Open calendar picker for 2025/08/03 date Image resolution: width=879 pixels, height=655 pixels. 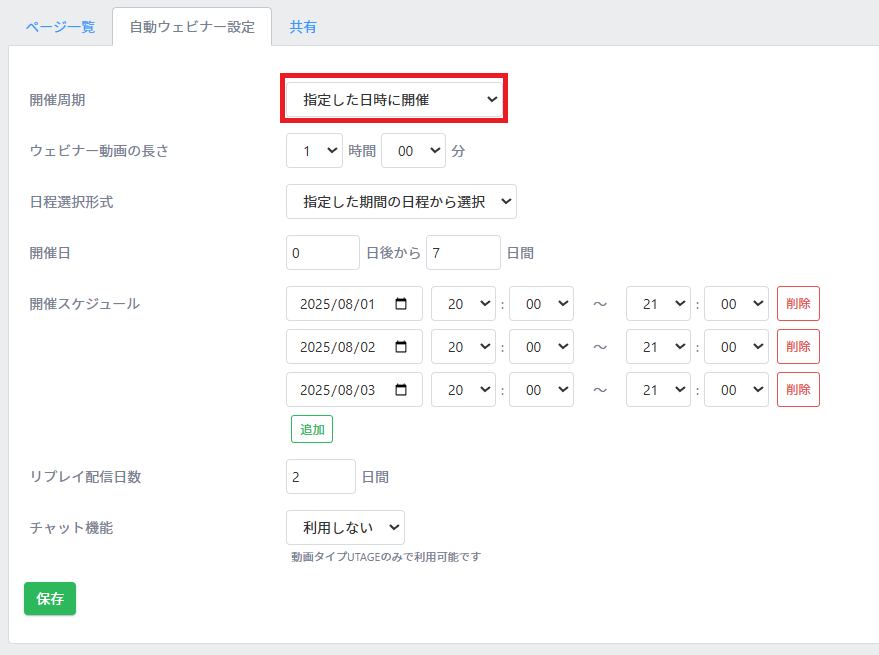click(x=401, y=390)
